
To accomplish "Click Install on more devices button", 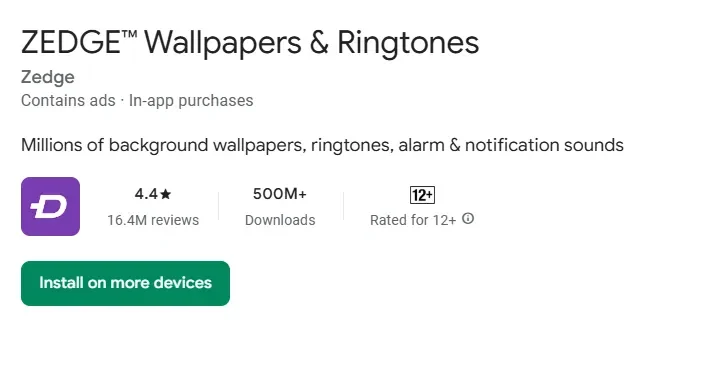I will tap(125, 283).
